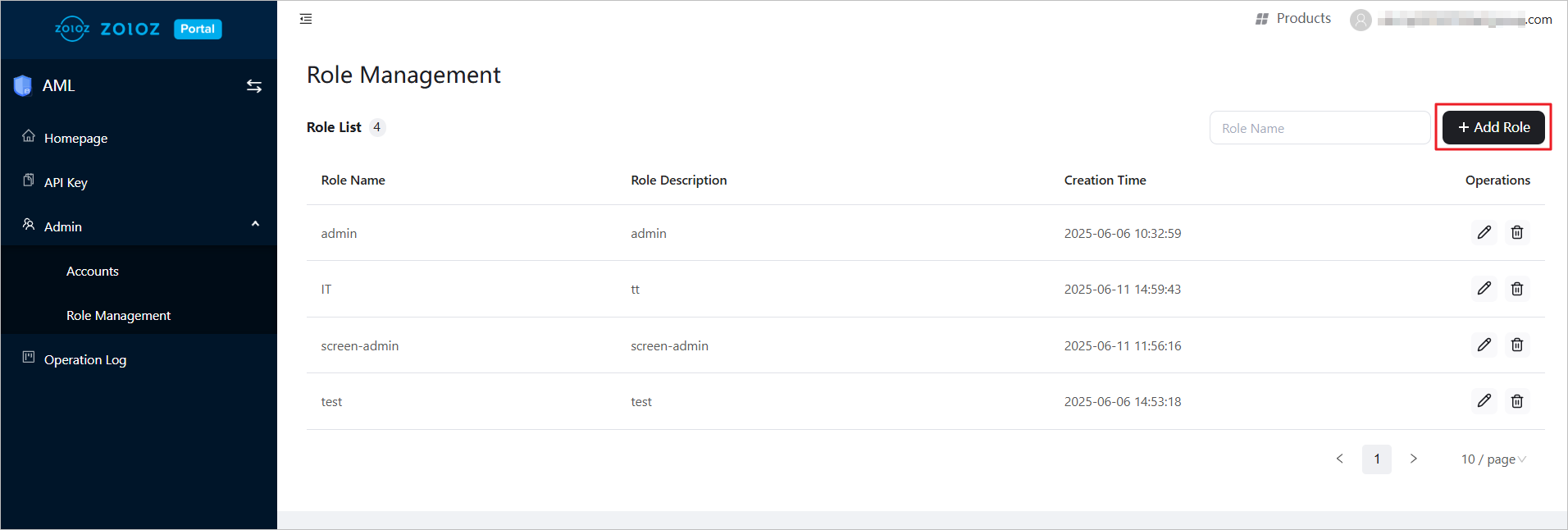Edit the screen-admin role
This screenshot has height=530, width=1568.
(1484, 345)
